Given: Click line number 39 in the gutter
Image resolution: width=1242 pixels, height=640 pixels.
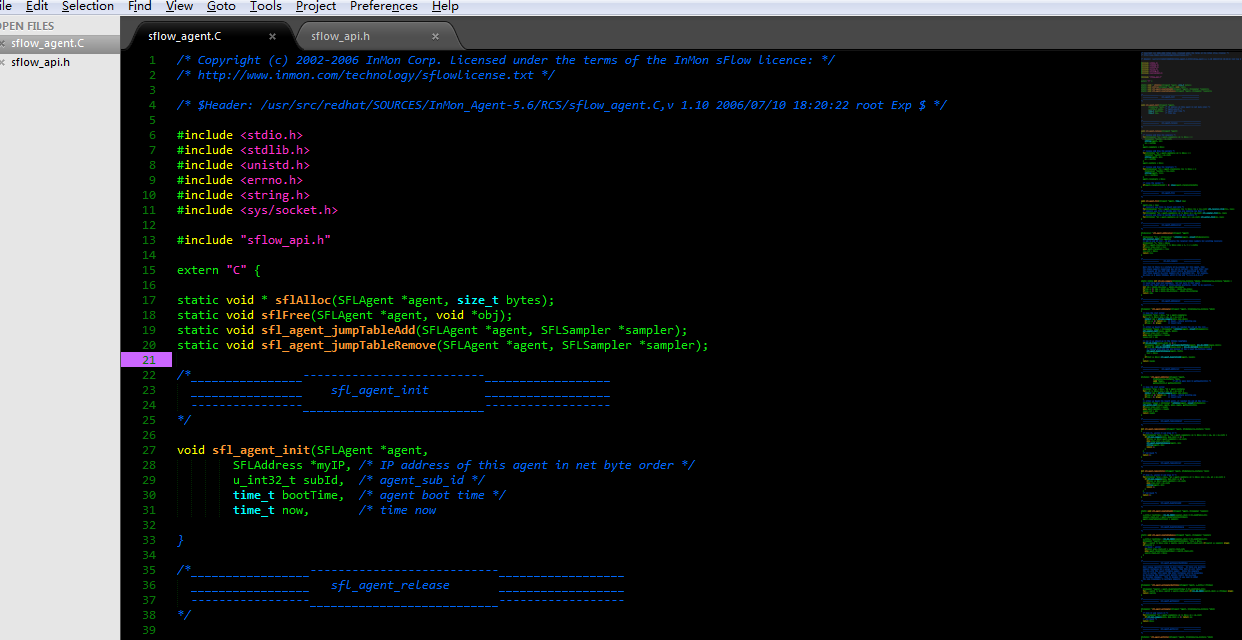Looking at the screenshot, I should pyautogui.click(x=148, y=630).
